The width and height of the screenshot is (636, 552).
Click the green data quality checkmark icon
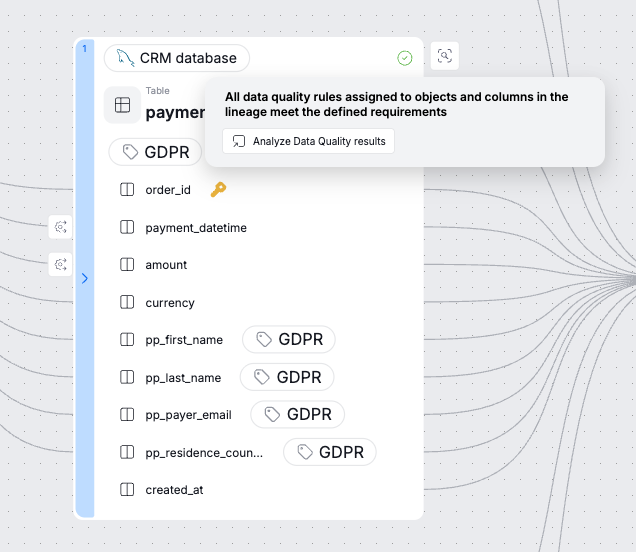pyautogui.click(x=405, y=58)
